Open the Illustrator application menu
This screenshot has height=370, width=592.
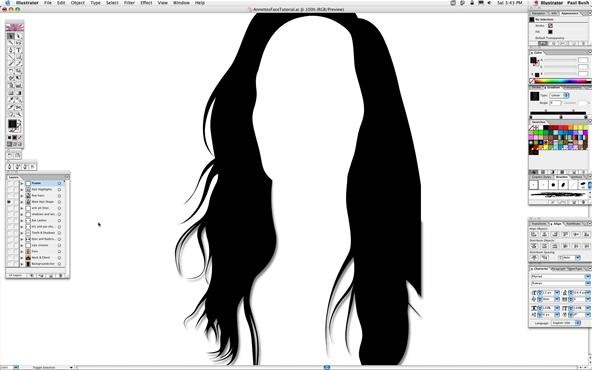27,3
